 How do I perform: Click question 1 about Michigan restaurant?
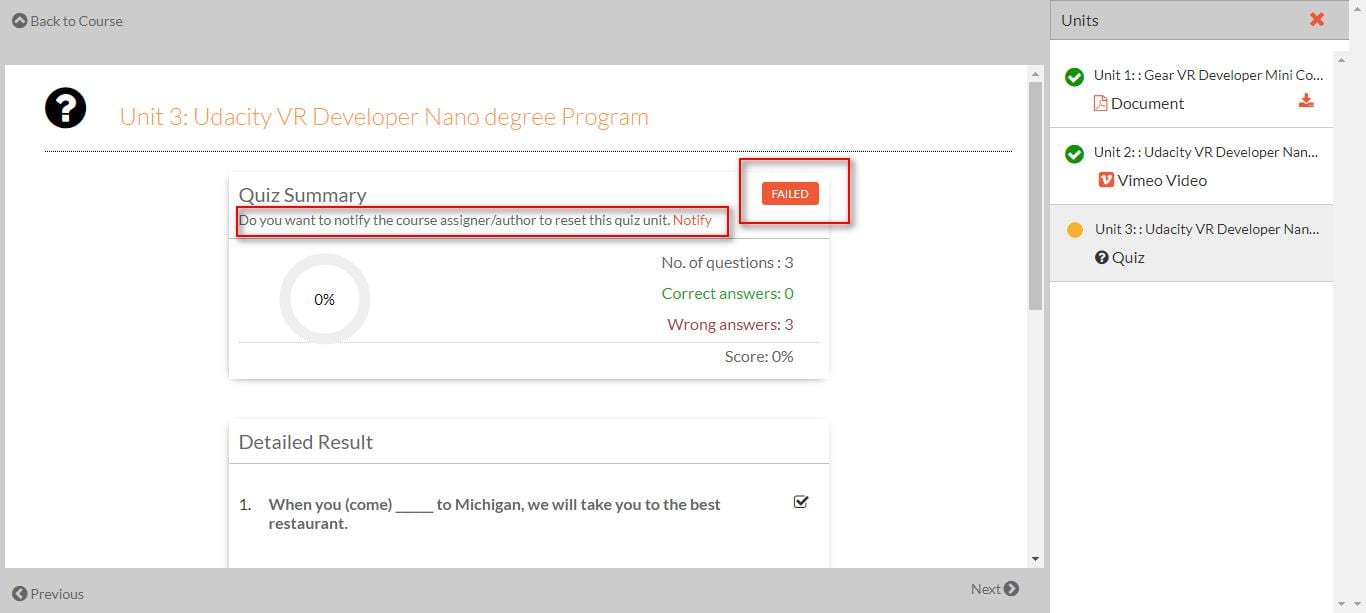coord(494,514)
